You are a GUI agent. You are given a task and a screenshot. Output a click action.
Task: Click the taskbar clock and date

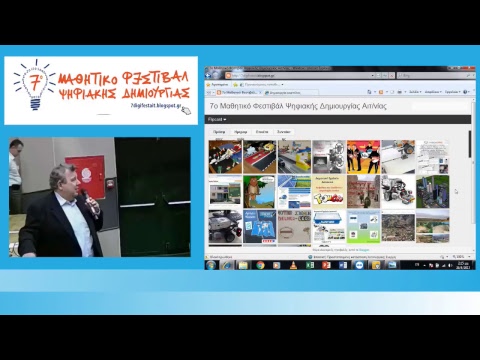click(463, 265)
